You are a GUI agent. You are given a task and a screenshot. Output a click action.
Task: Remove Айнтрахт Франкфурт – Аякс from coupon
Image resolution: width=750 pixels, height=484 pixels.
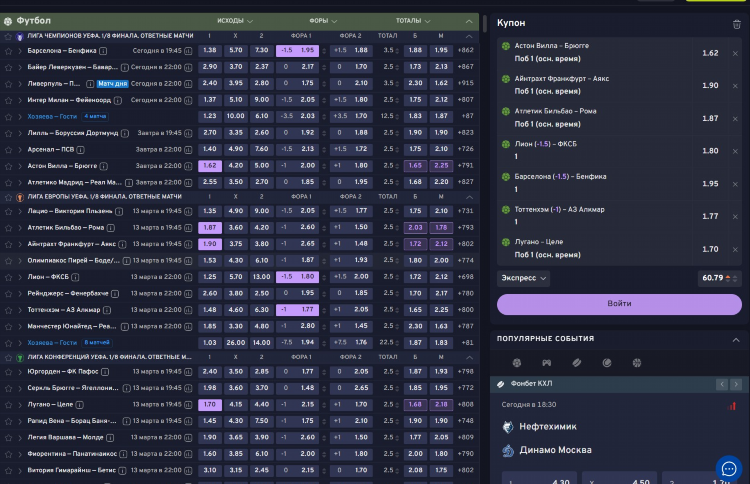coord(735,86)
